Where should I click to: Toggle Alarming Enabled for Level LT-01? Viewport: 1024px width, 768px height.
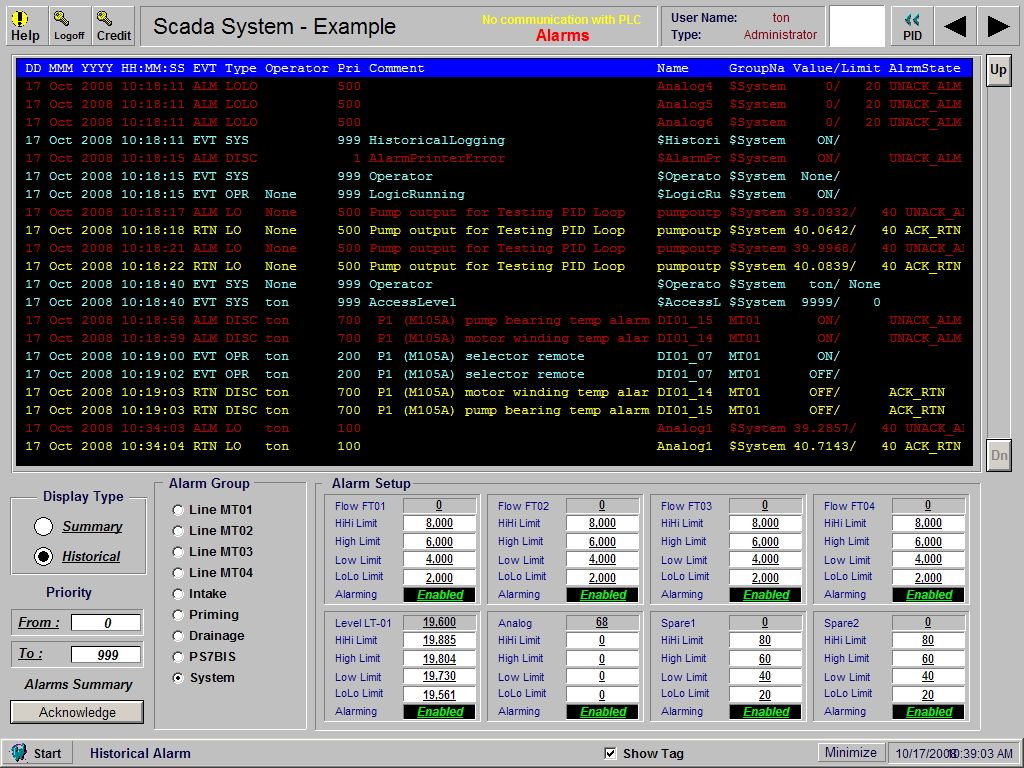click(439, 711)
